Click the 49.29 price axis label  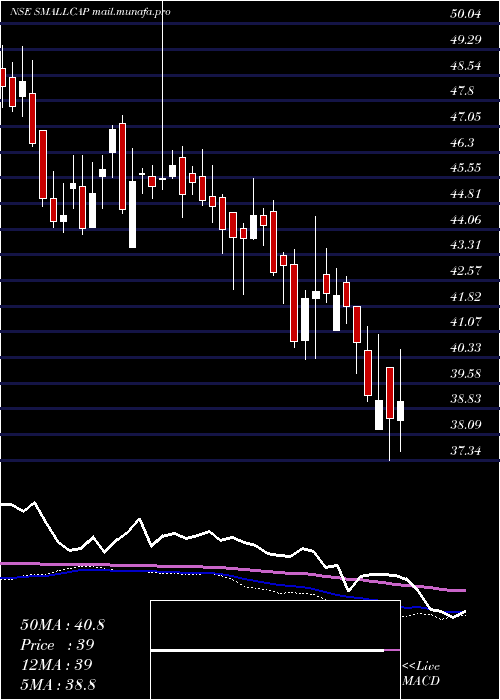point(466,40)
